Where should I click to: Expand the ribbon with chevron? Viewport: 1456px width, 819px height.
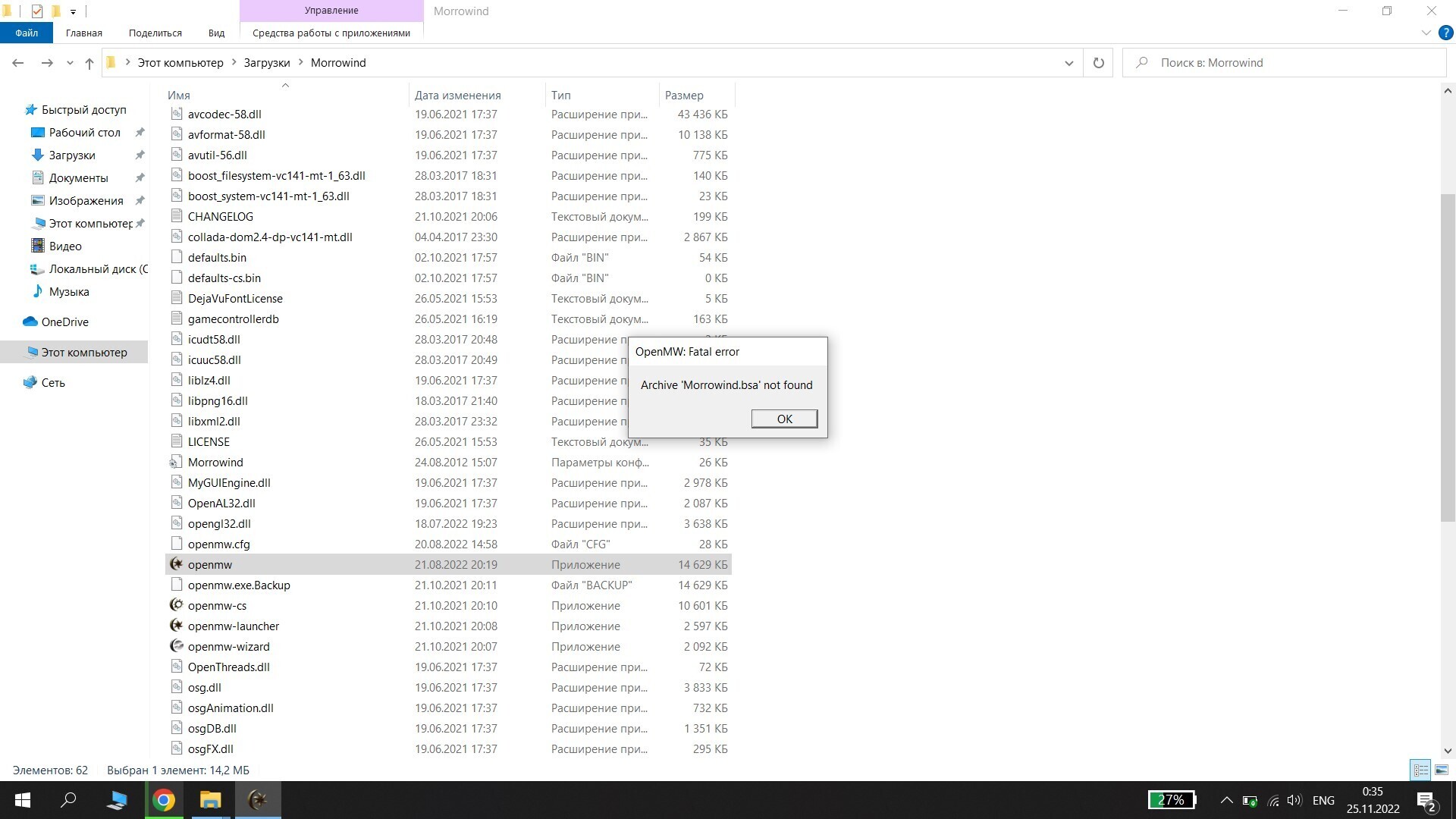[x=1426, y=33]
